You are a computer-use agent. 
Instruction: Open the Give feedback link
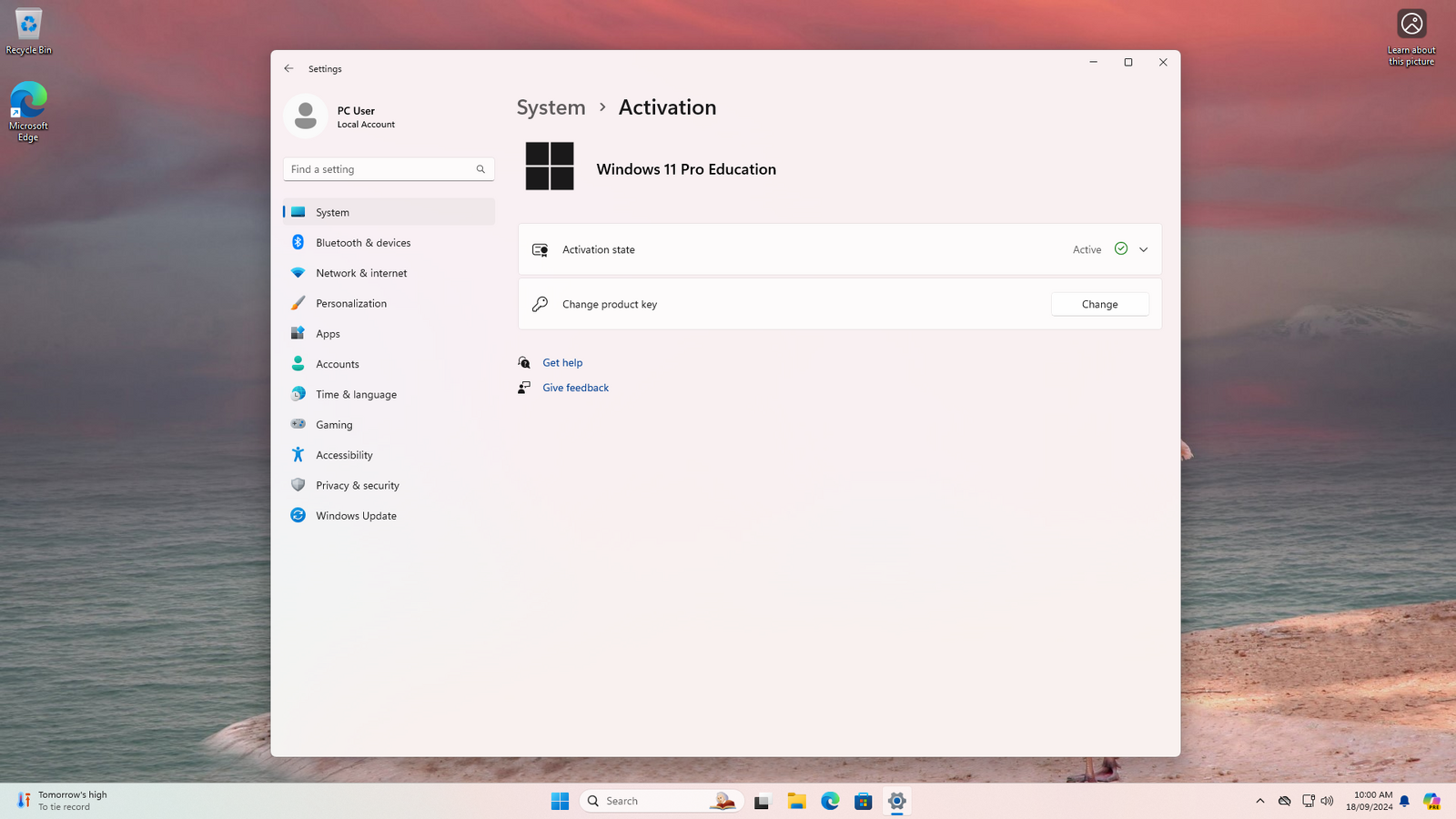pyautogui.click(x=576, y=388)
